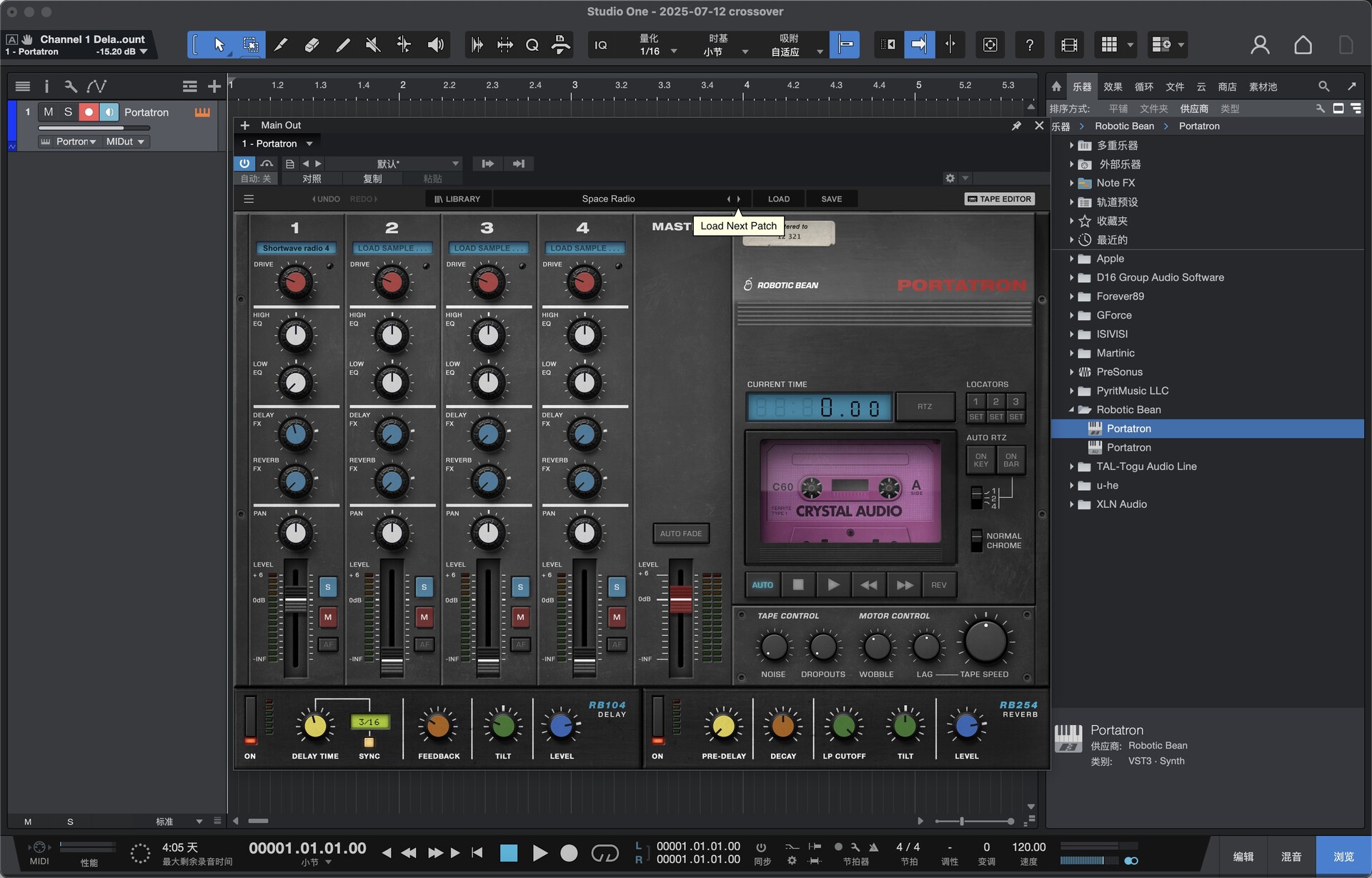The width and height of the screenshot is (1372, 878).
Task: Click the LOAD patch button
Action: coord(779,199)
